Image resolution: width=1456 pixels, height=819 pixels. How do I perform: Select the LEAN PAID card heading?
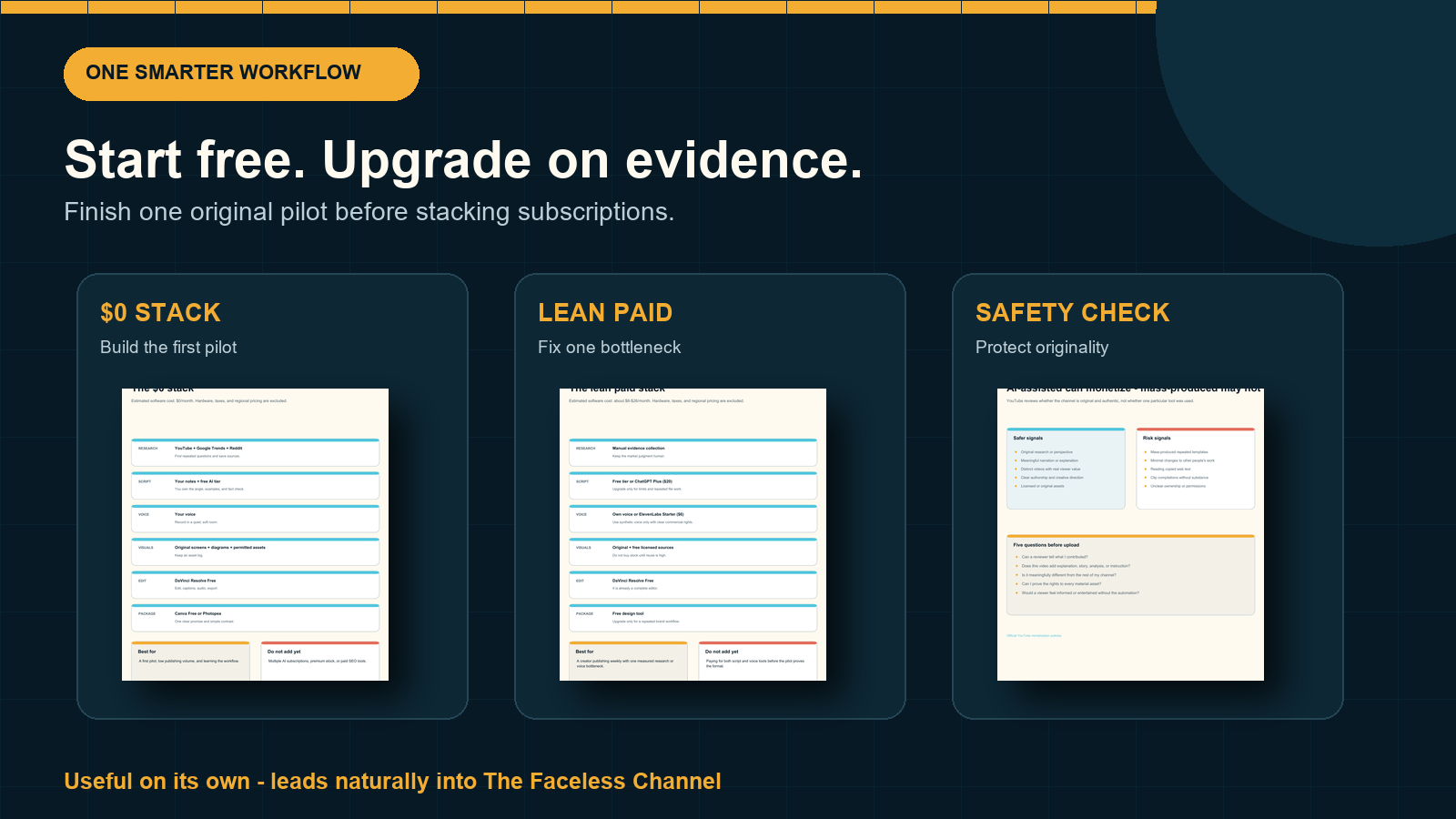point(605,313)
